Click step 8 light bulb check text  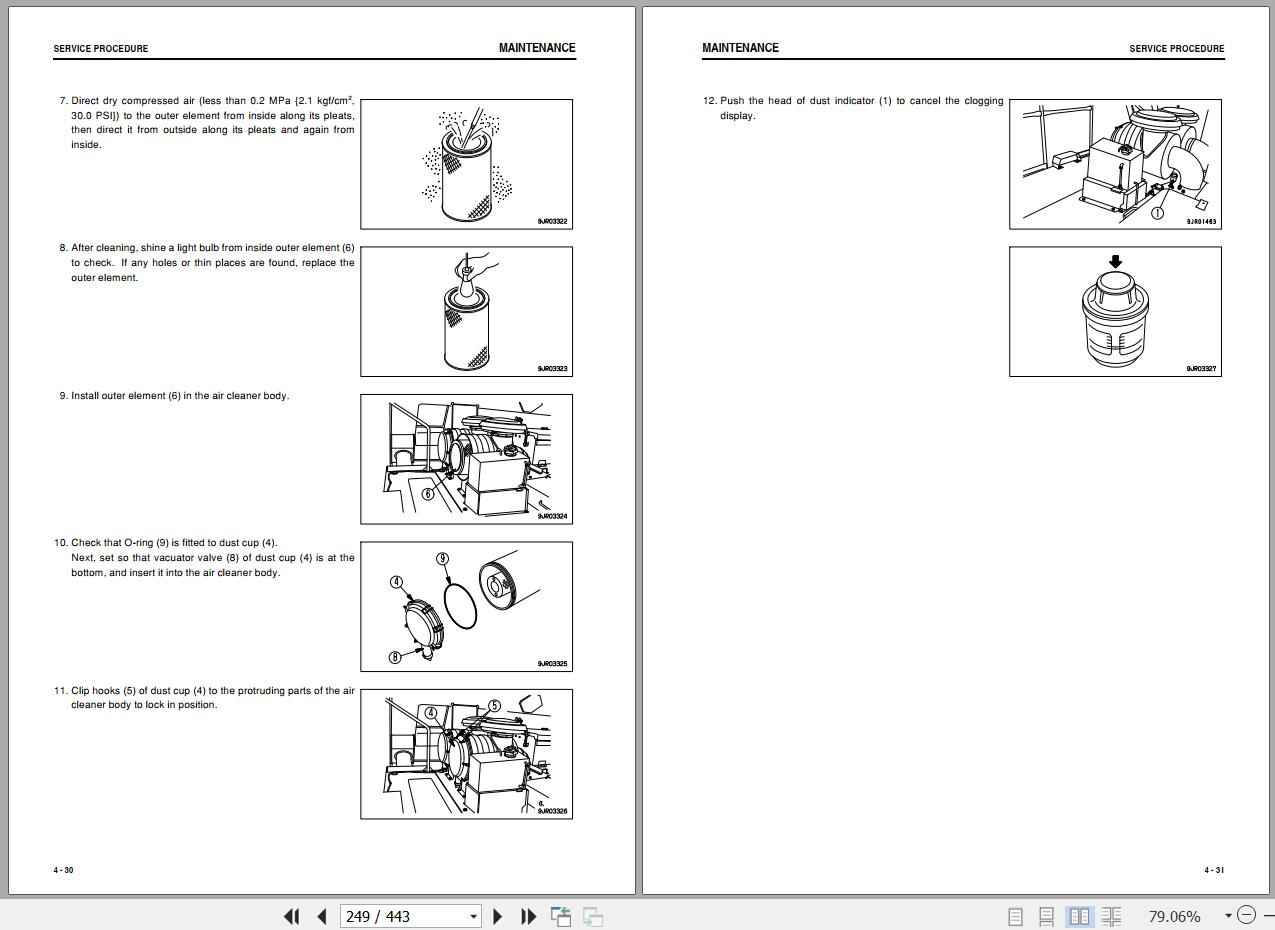pyautogui.click(x=207, y=262)
